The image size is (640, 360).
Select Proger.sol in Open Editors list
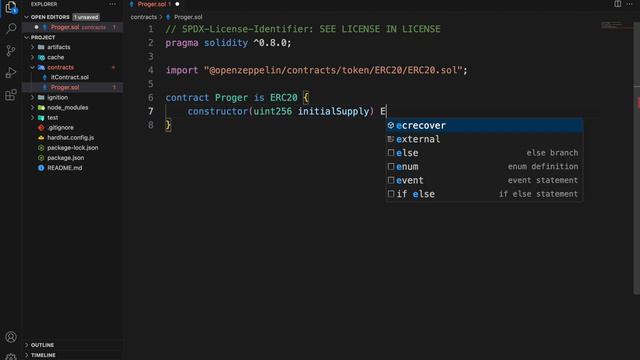tap(73, 27)
